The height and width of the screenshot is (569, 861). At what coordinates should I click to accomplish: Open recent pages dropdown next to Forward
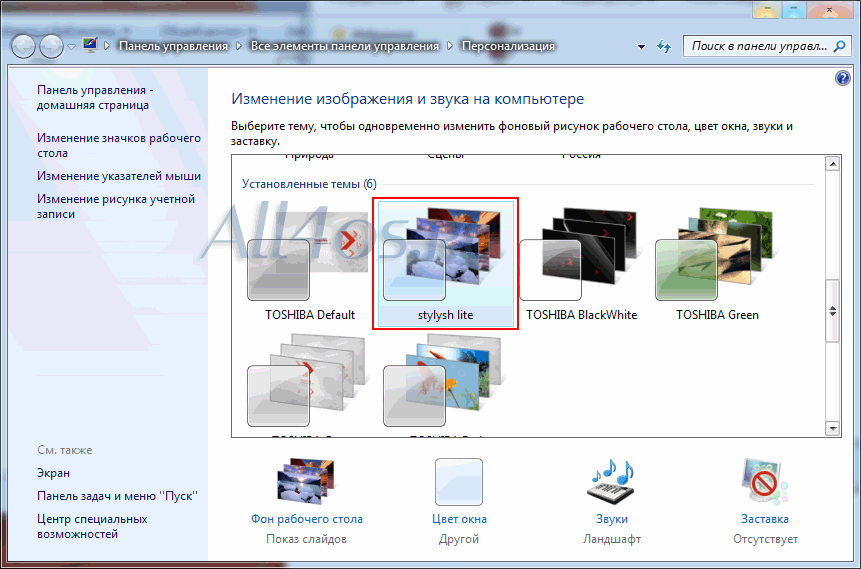click(71, 47)
